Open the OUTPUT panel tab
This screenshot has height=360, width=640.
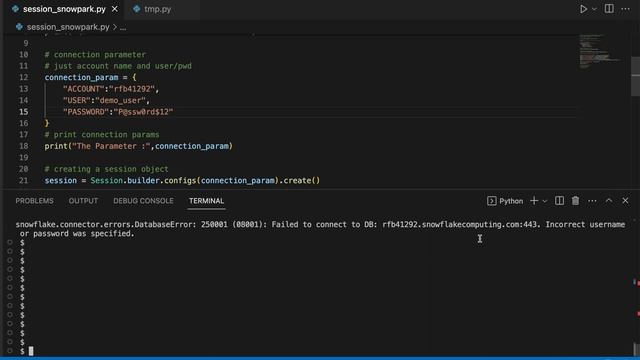pos(83,201)
